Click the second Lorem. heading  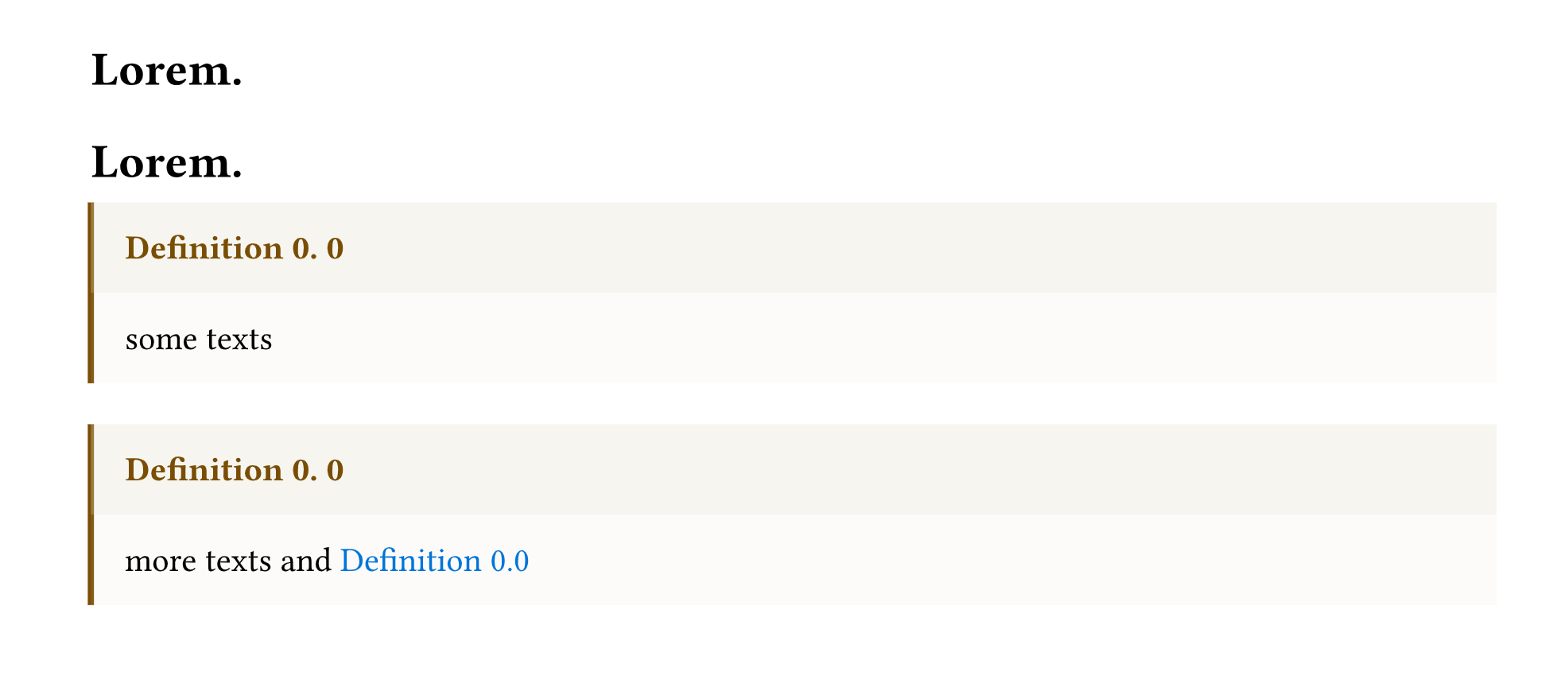(167, 162)
